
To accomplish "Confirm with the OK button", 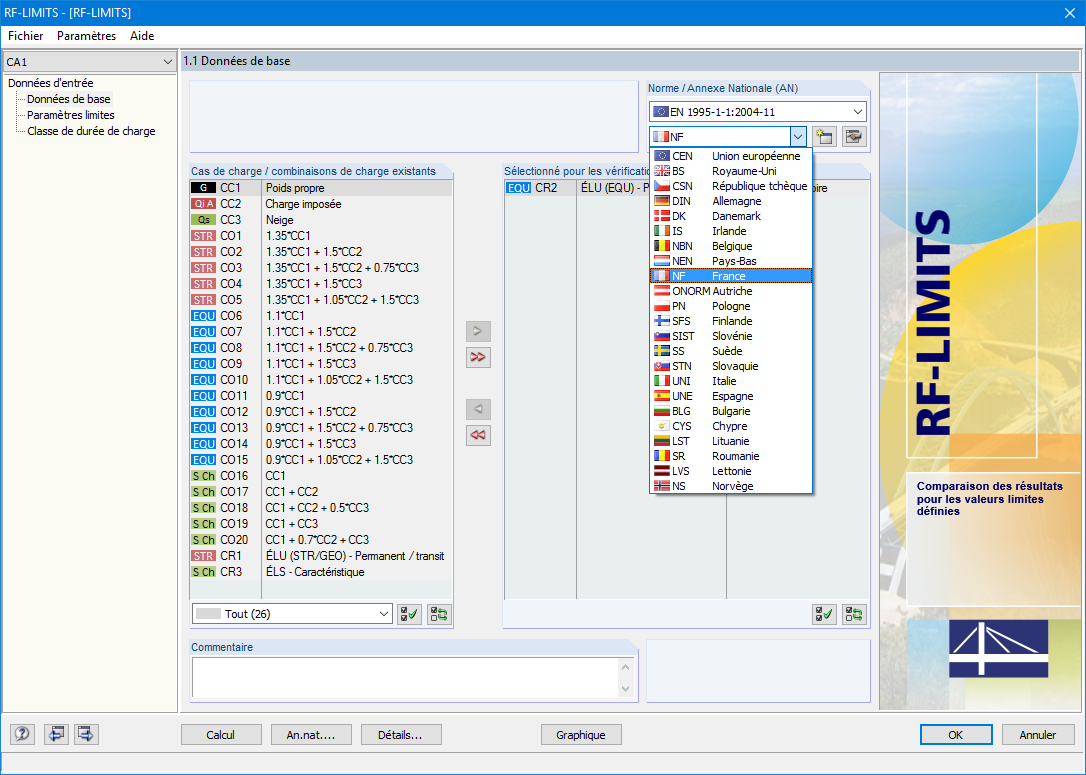I will pos(956,735).
